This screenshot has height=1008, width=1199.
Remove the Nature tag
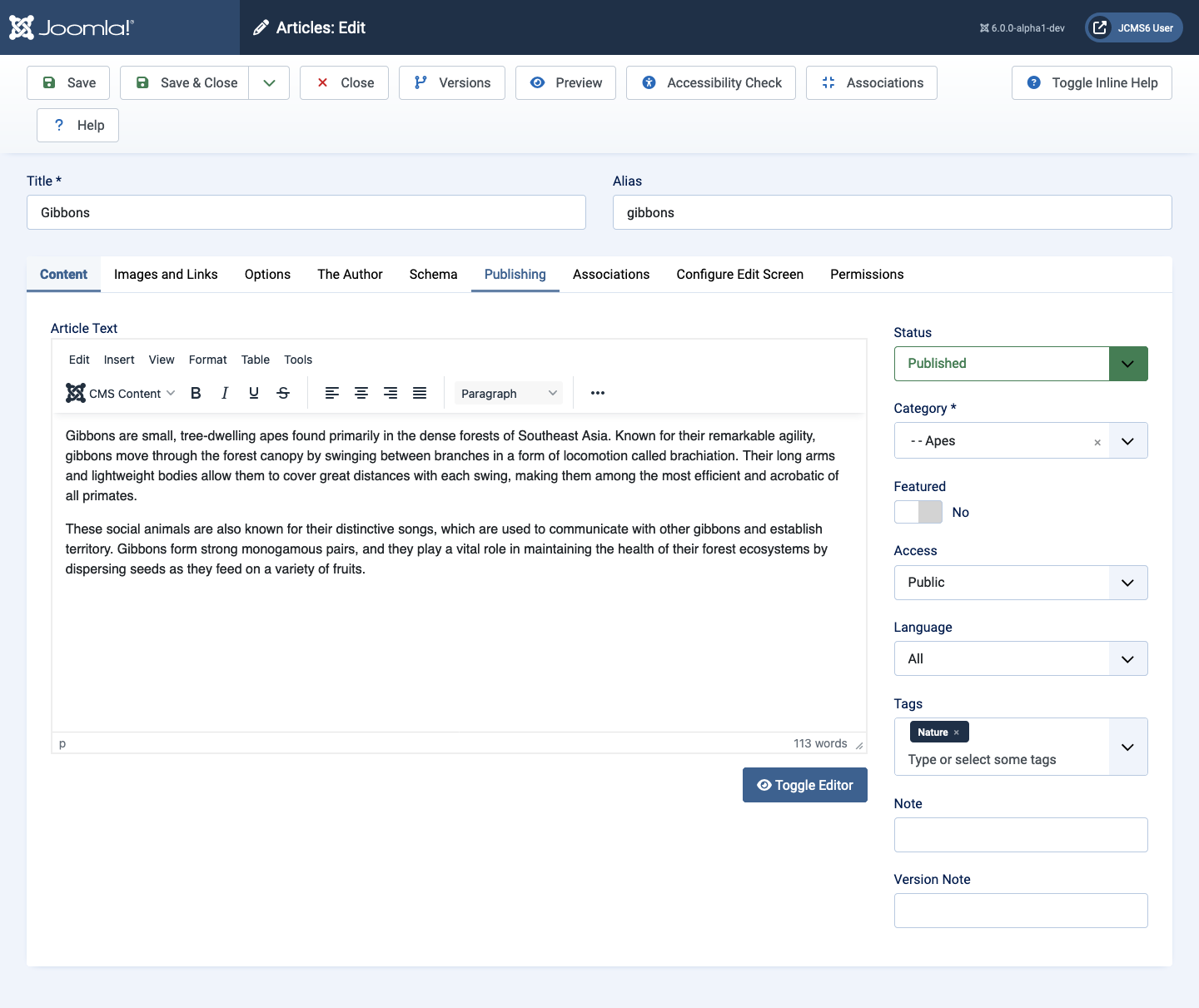958,732
